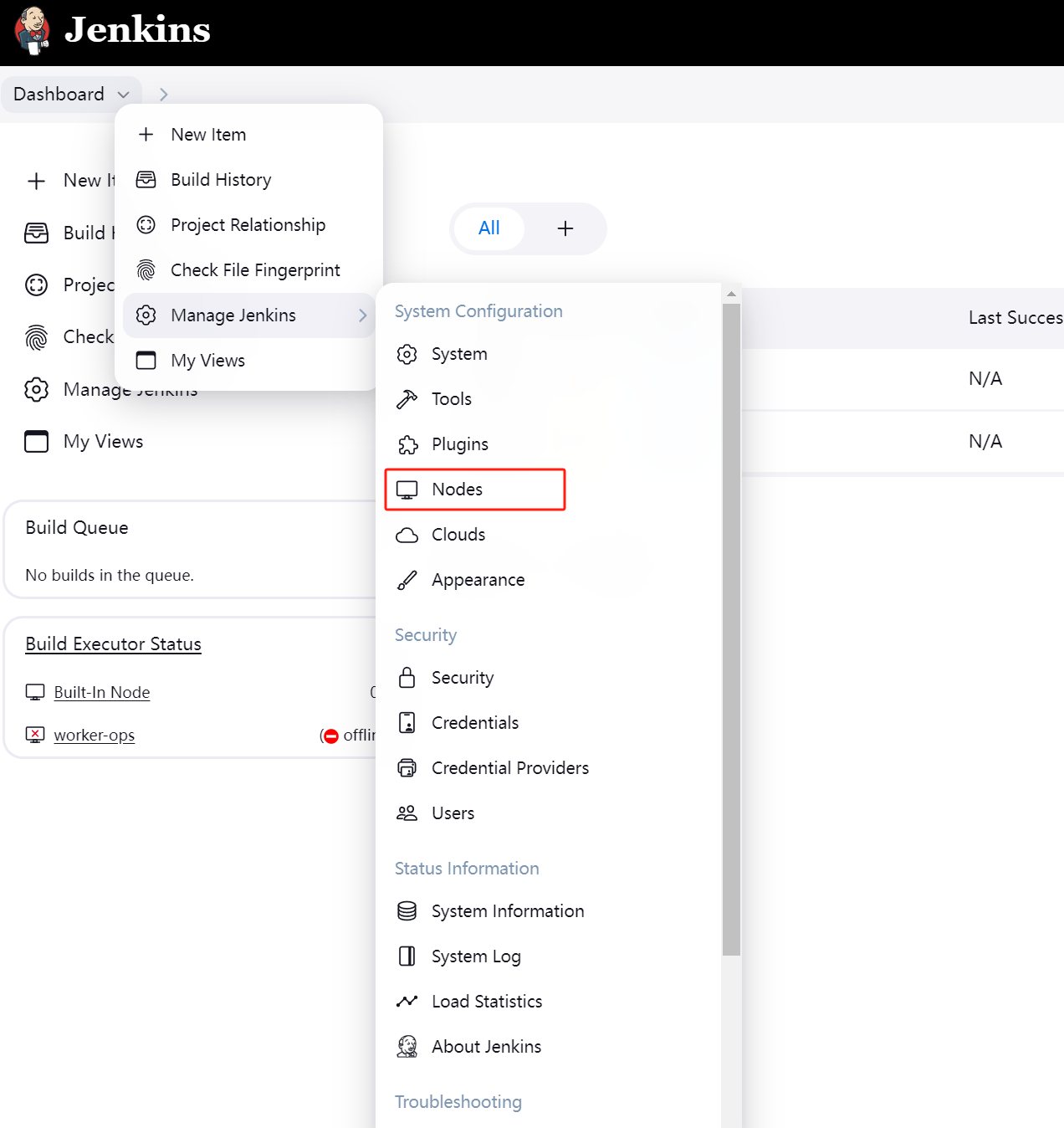Open the worker-ops node link
1064x1128 pixels.
pyautogui.click(x=95, y=736)
